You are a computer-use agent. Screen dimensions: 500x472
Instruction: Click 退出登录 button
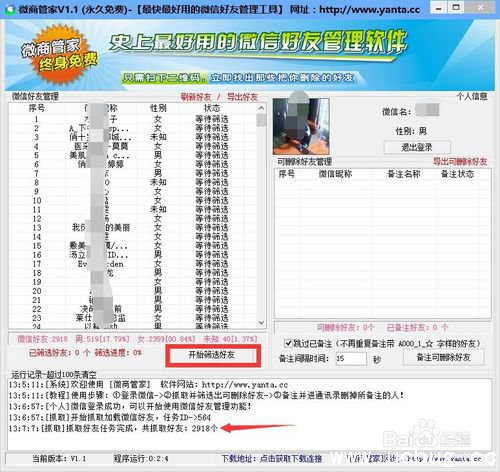tap(417, 147)
